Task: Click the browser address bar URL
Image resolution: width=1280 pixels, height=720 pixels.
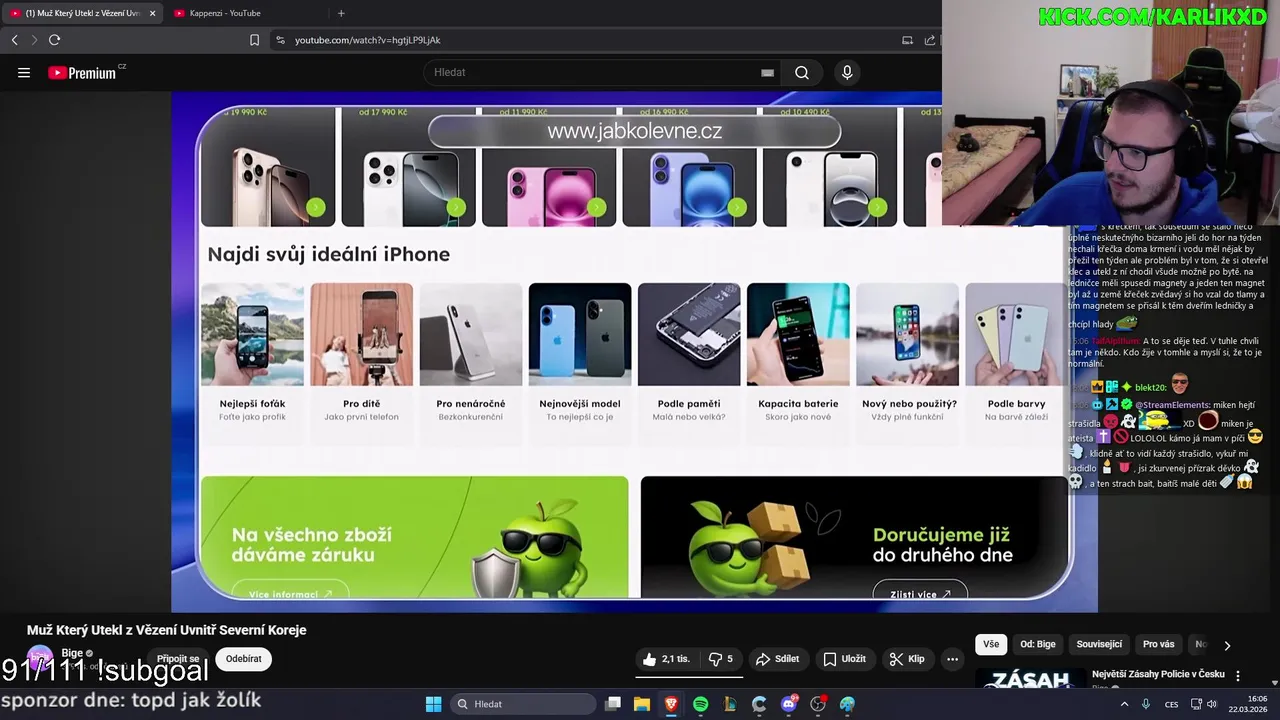Action: [x=368, y=40]
